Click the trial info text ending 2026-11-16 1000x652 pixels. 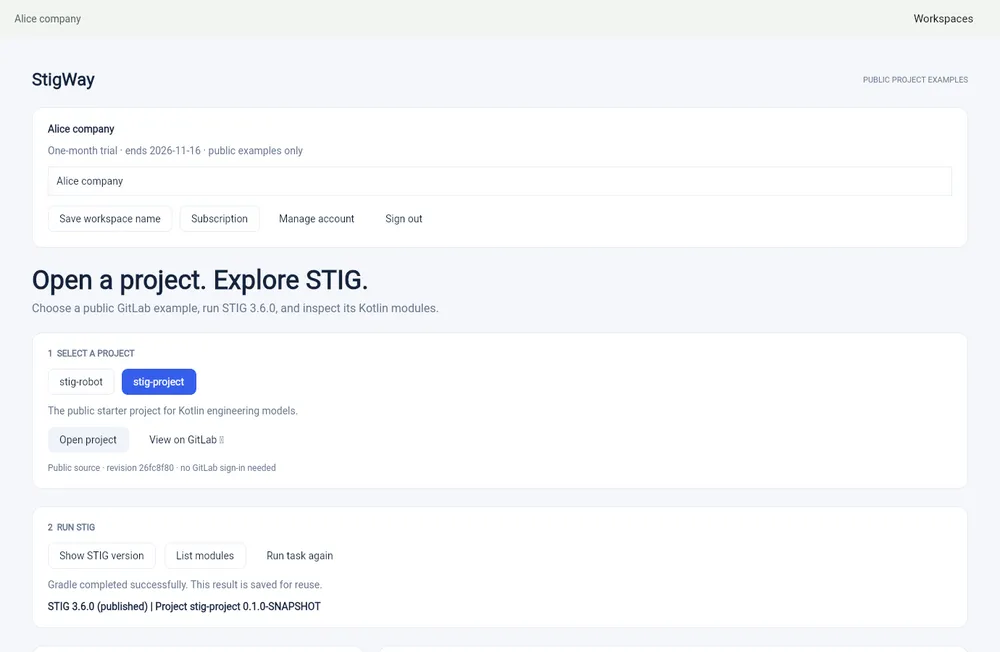[175, 151]
